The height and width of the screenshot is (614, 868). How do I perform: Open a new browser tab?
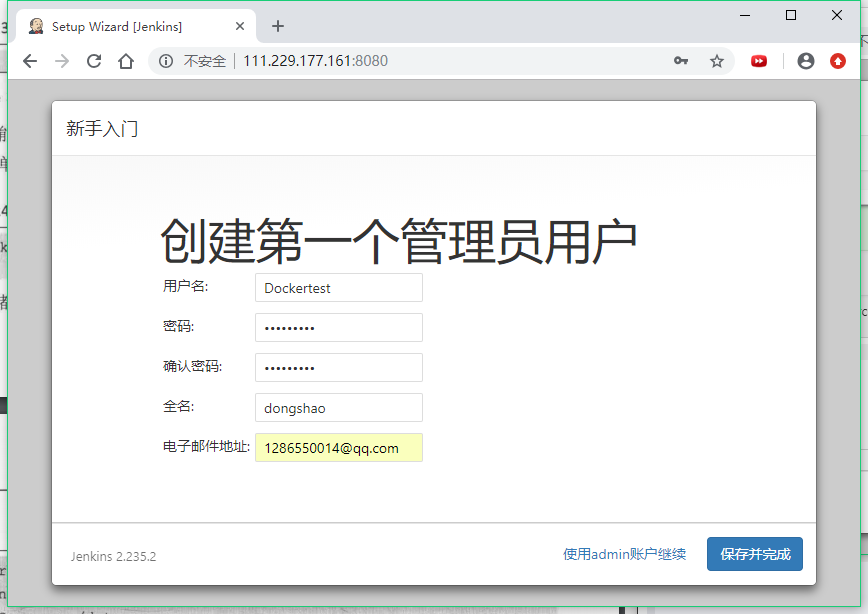278,26
